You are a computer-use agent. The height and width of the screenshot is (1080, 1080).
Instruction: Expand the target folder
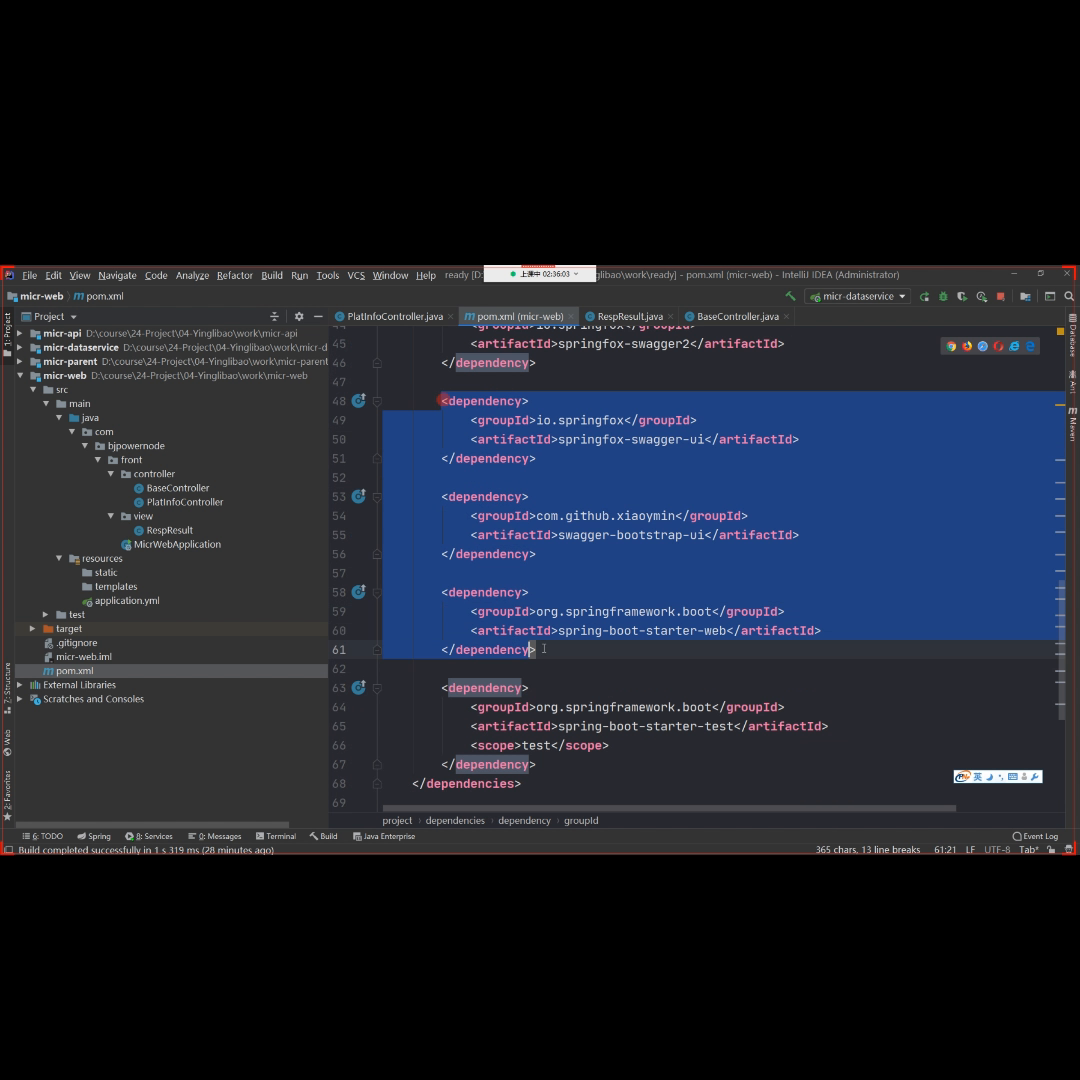pos(32,629)
